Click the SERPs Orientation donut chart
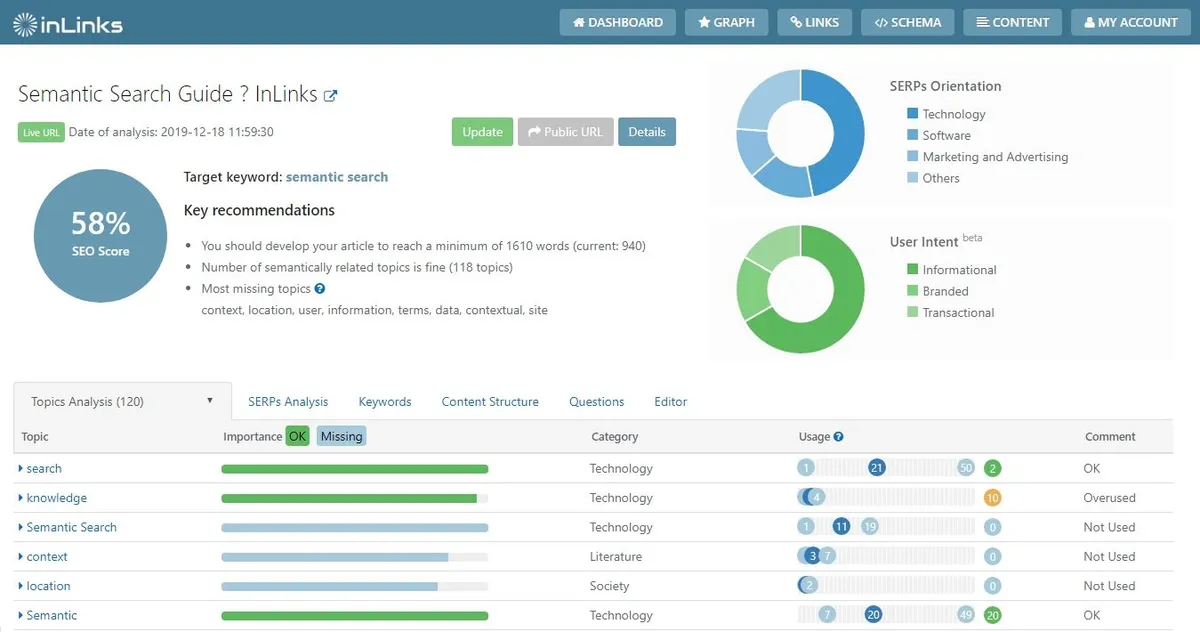The height and width of the screenshot is (632, 1200). point(800,133)
